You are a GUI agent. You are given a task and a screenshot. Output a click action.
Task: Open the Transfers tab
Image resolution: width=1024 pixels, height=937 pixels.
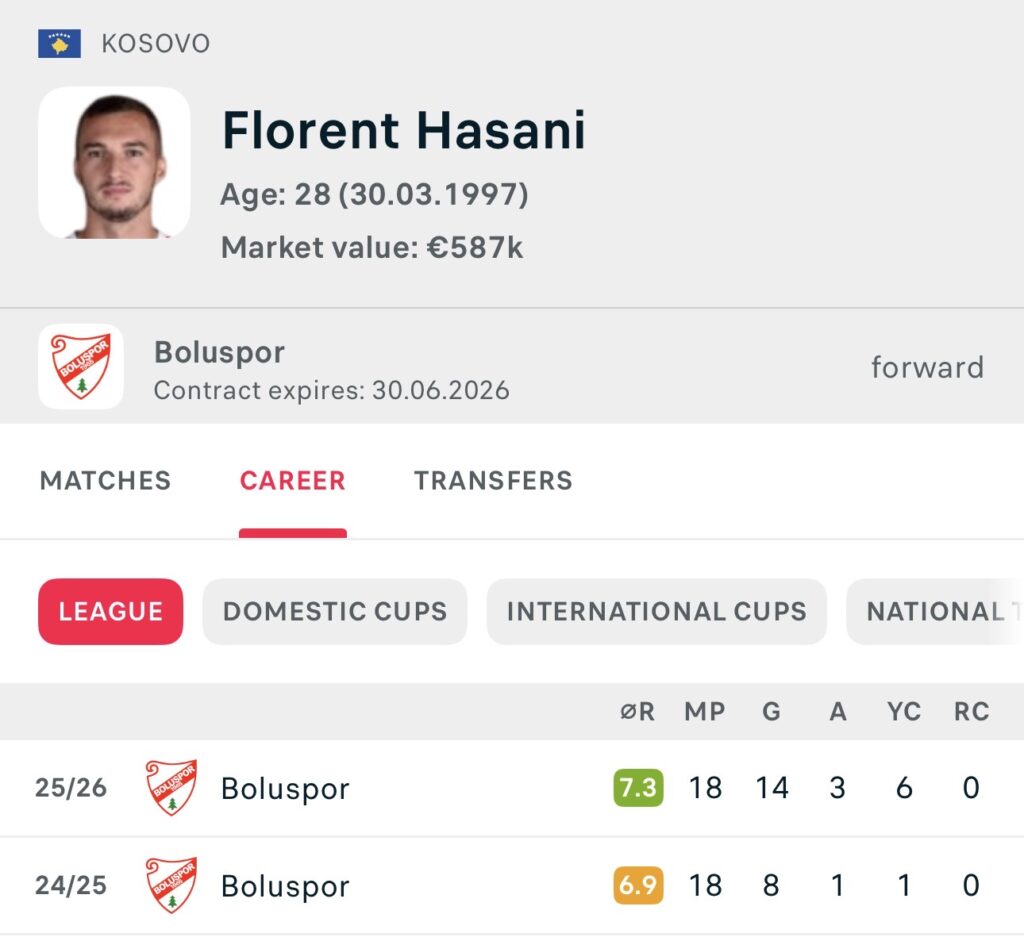click(x=493, y=481)
